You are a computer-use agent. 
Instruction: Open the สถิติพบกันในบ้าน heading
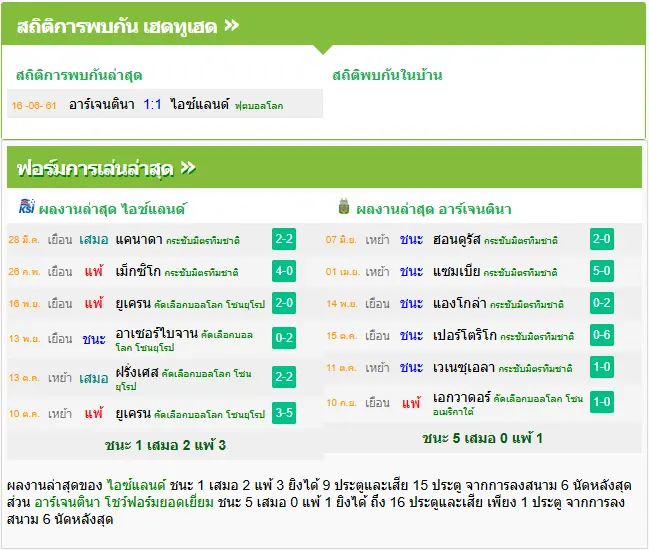[387, 75]
